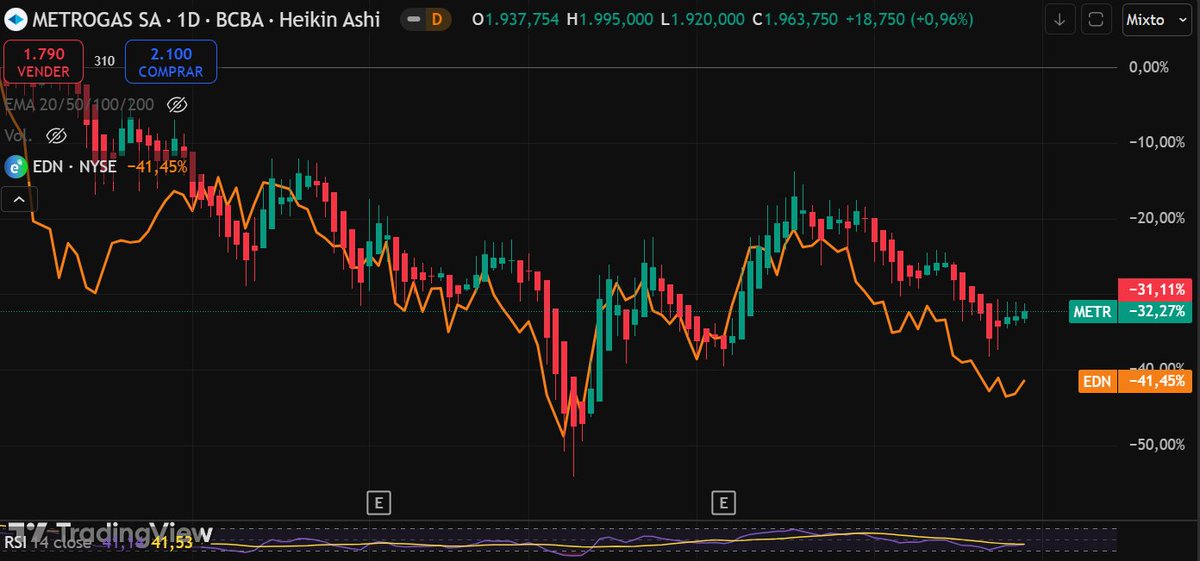Screen dimensions: 1200x561
Task: Select the EMA 20/50/100/200 indicator label
Action: [x=80, y=105]
